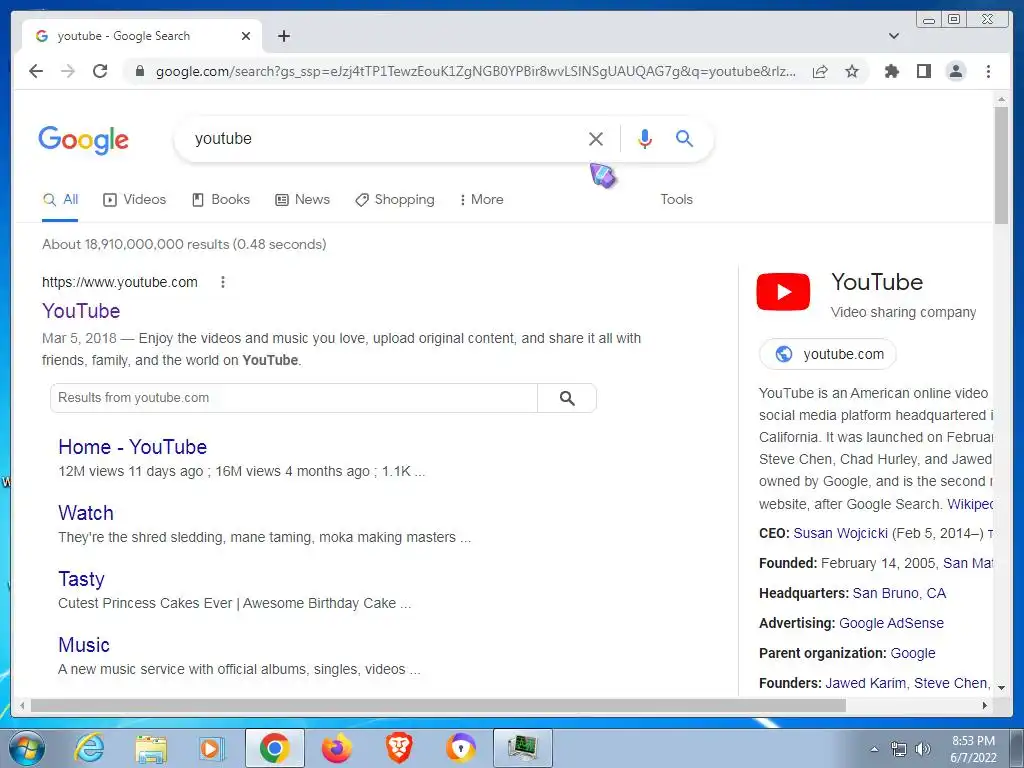1024x768 pixels.
Task: Submit search with magnifier icon
Action: click(684, 138)
